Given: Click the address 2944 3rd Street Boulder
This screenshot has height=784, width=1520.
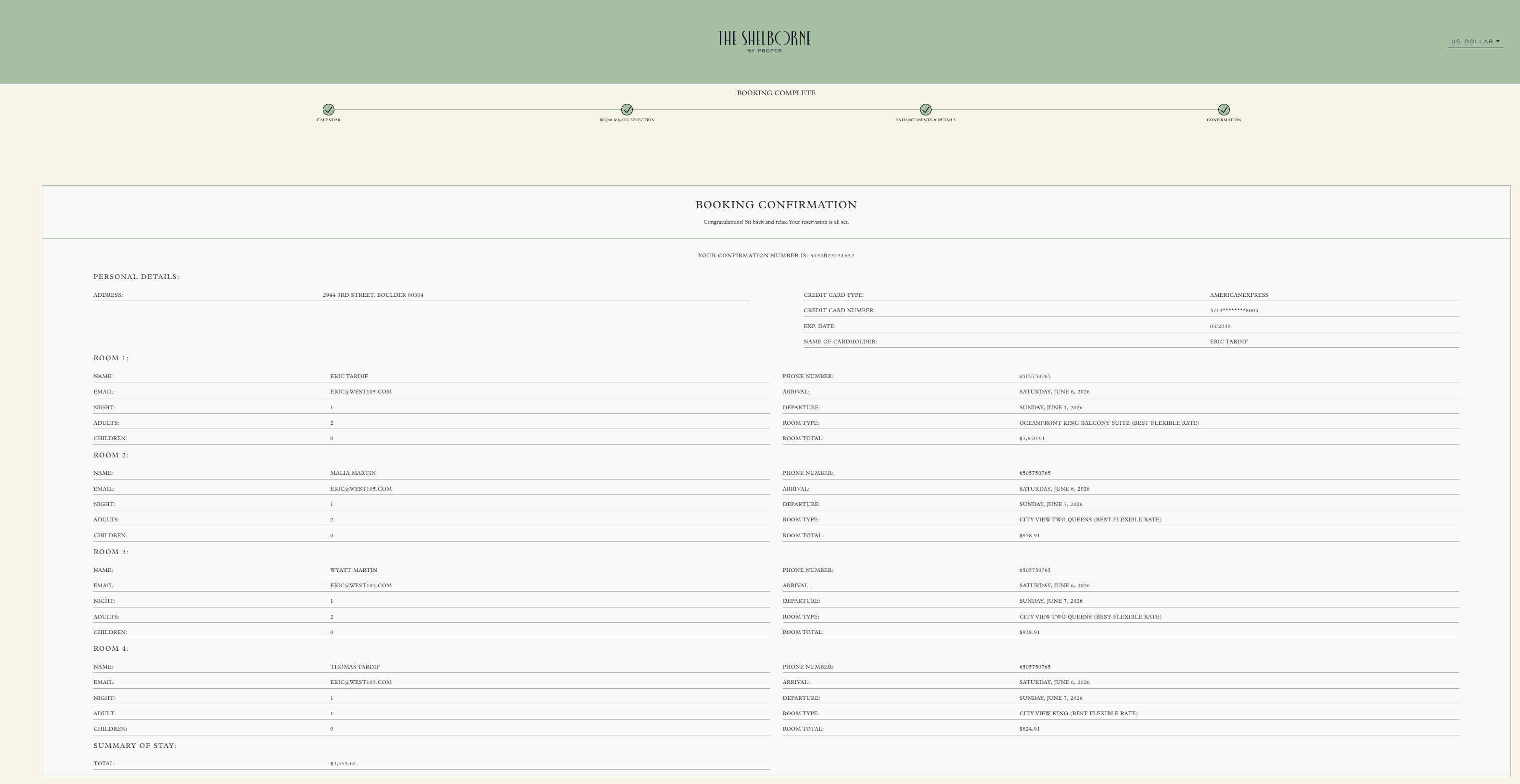Looking at the screenshot, I should (373, 295).
